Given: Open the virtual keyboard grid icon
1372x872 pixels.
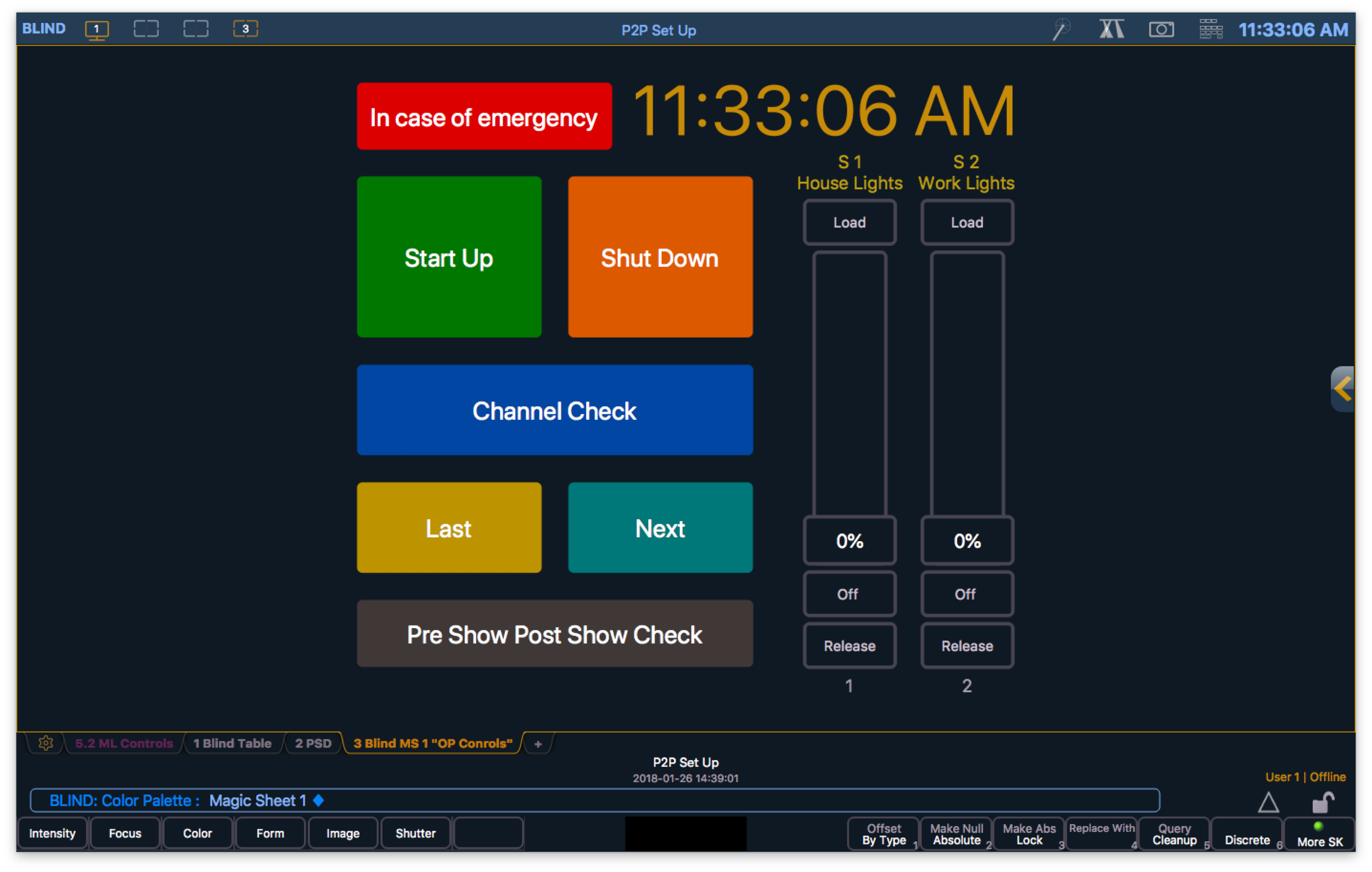Looking at the screenshot, I should click(x=1210, y=29).
